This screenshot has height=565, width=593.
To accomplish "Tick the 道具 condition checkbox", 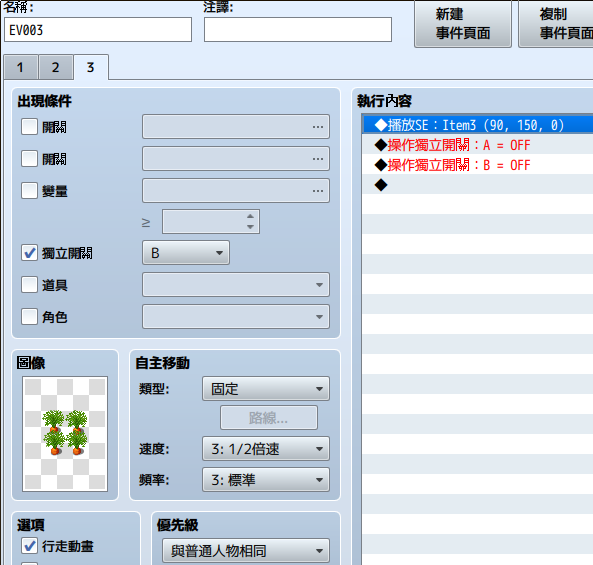I will (29, 284).
